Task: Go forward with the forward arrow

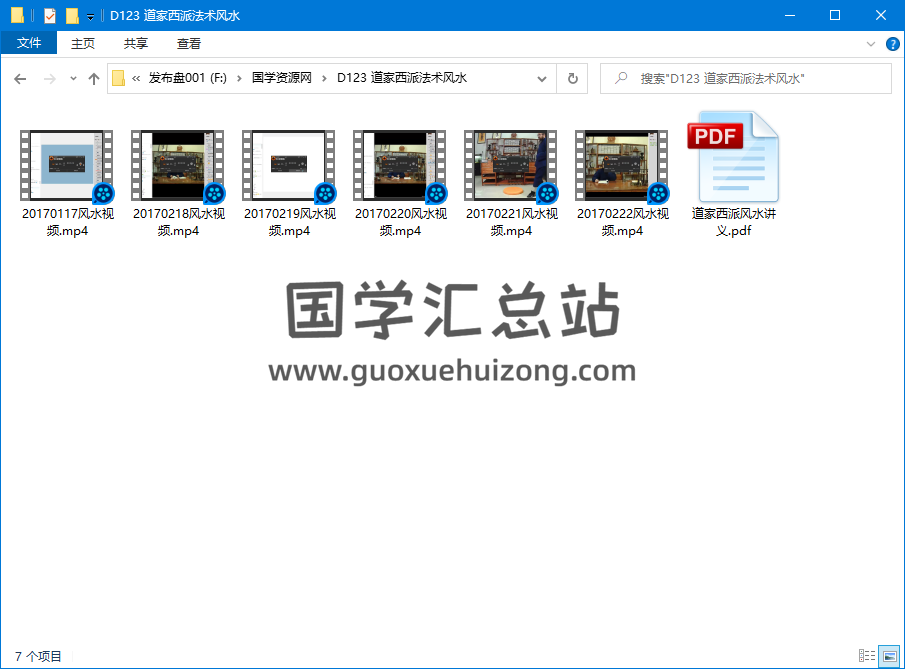Action: click(x=50, y=79)
